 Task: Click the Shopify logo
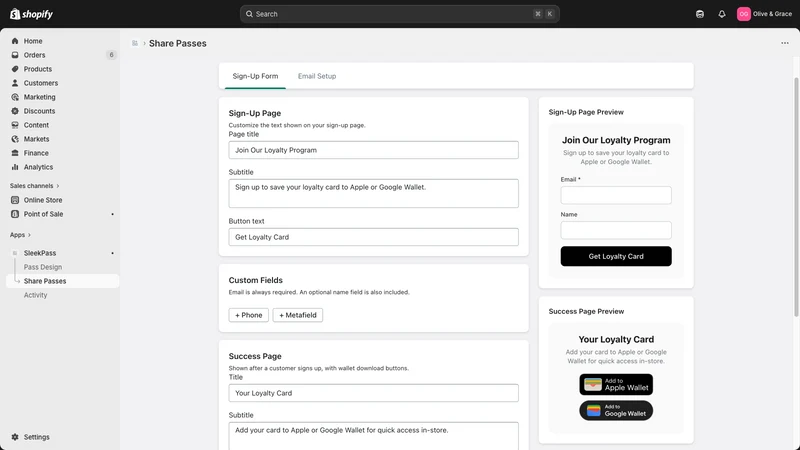32,14
